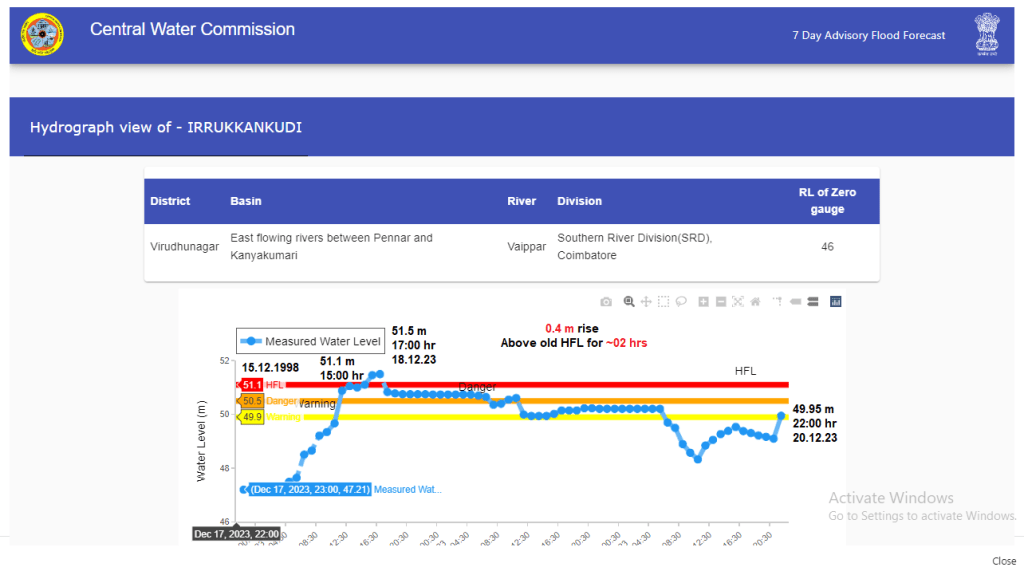Screen dimensions: 1024x571
Task: Activate the Pan tool in chart toolbar
Action: (646, 302)
